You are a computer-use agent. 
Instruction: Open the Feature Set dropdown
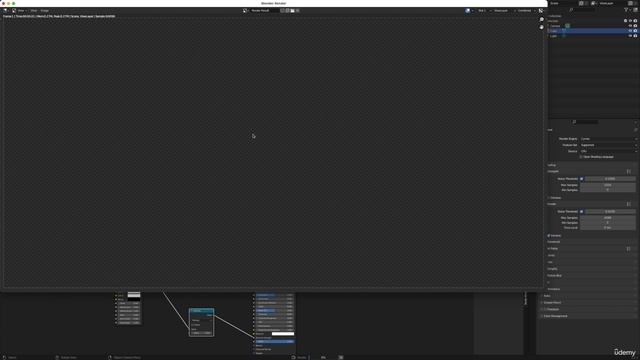pyautogui.click(x=608, y=145)
